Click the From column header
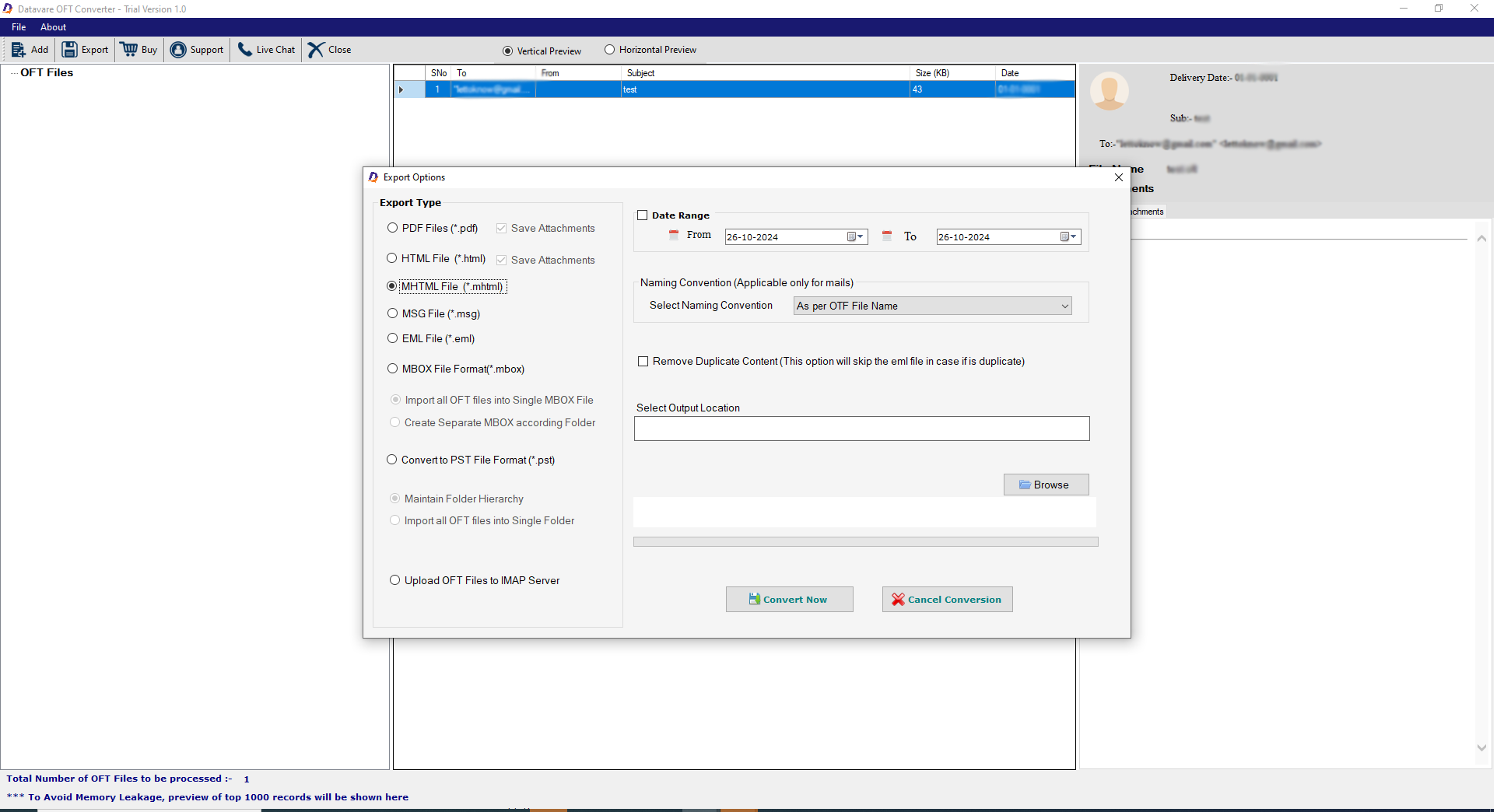Image resolution: width=1497 pixels, height=812 pixels. click(579, 73)
